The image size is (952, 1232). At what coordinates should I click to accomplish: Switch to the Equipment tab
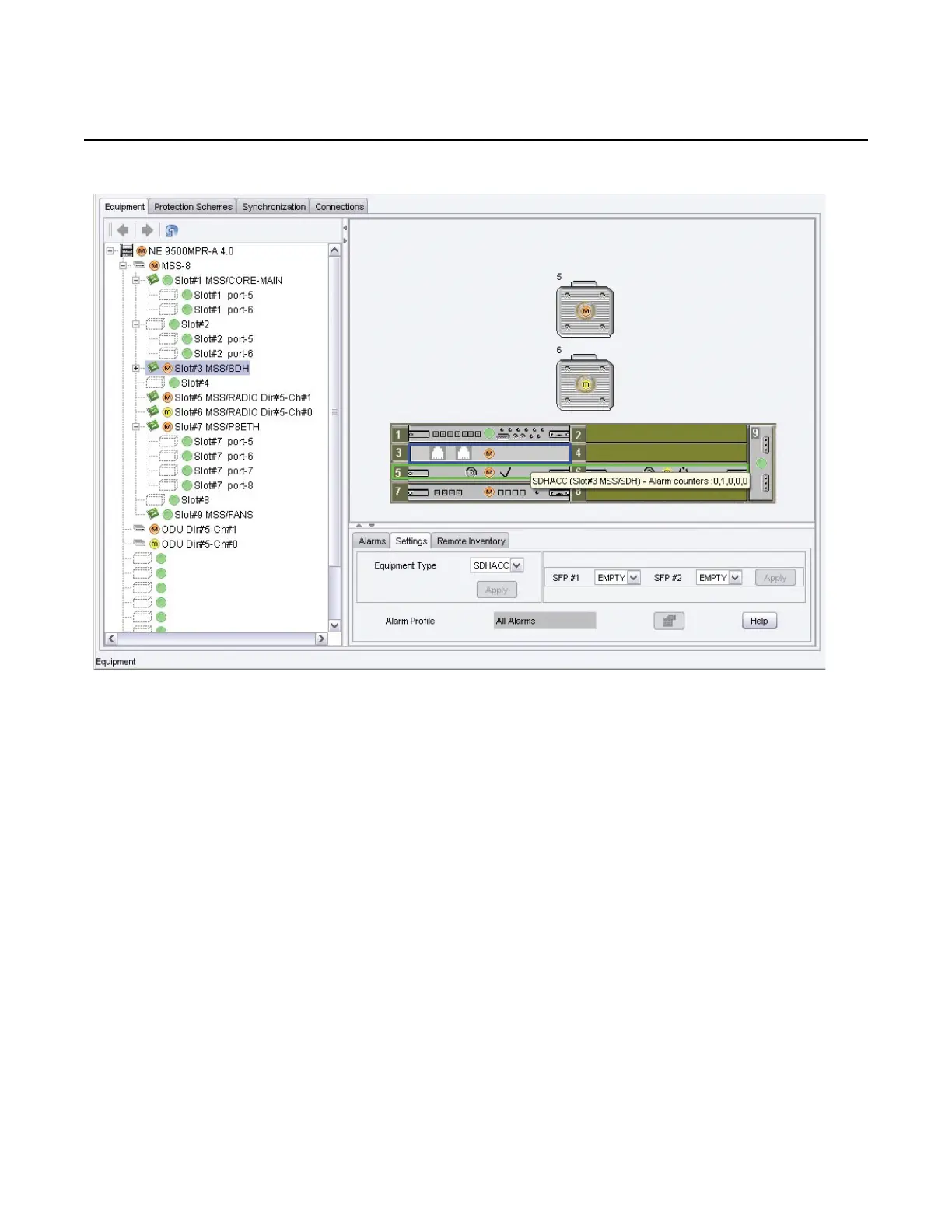(124, 207)
